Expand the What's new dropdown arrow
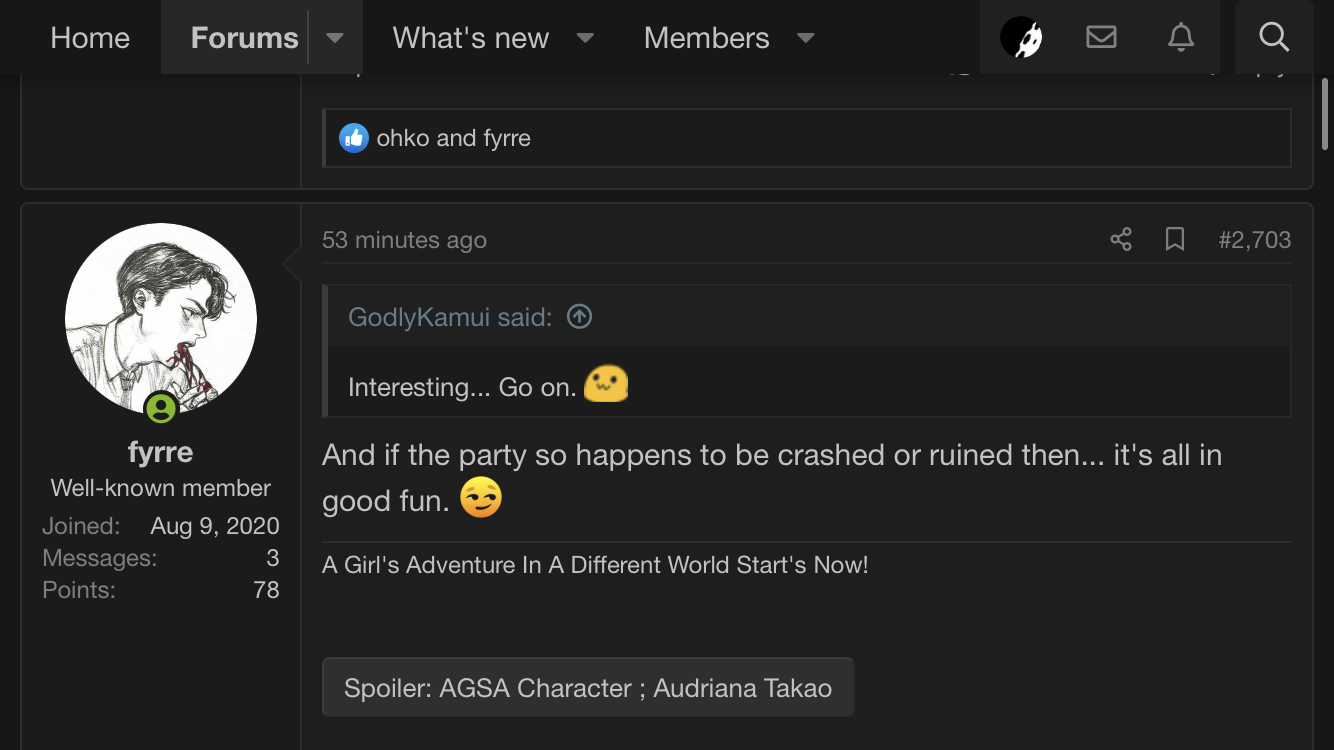The height and width of the screenshot is (750, 1334). pyautogui.click(x=586, y=38)
